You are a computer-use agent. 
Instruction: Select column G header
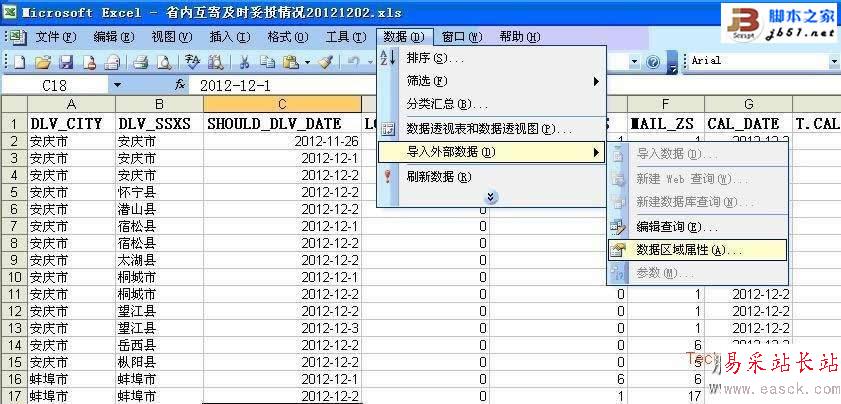point(749,104)
